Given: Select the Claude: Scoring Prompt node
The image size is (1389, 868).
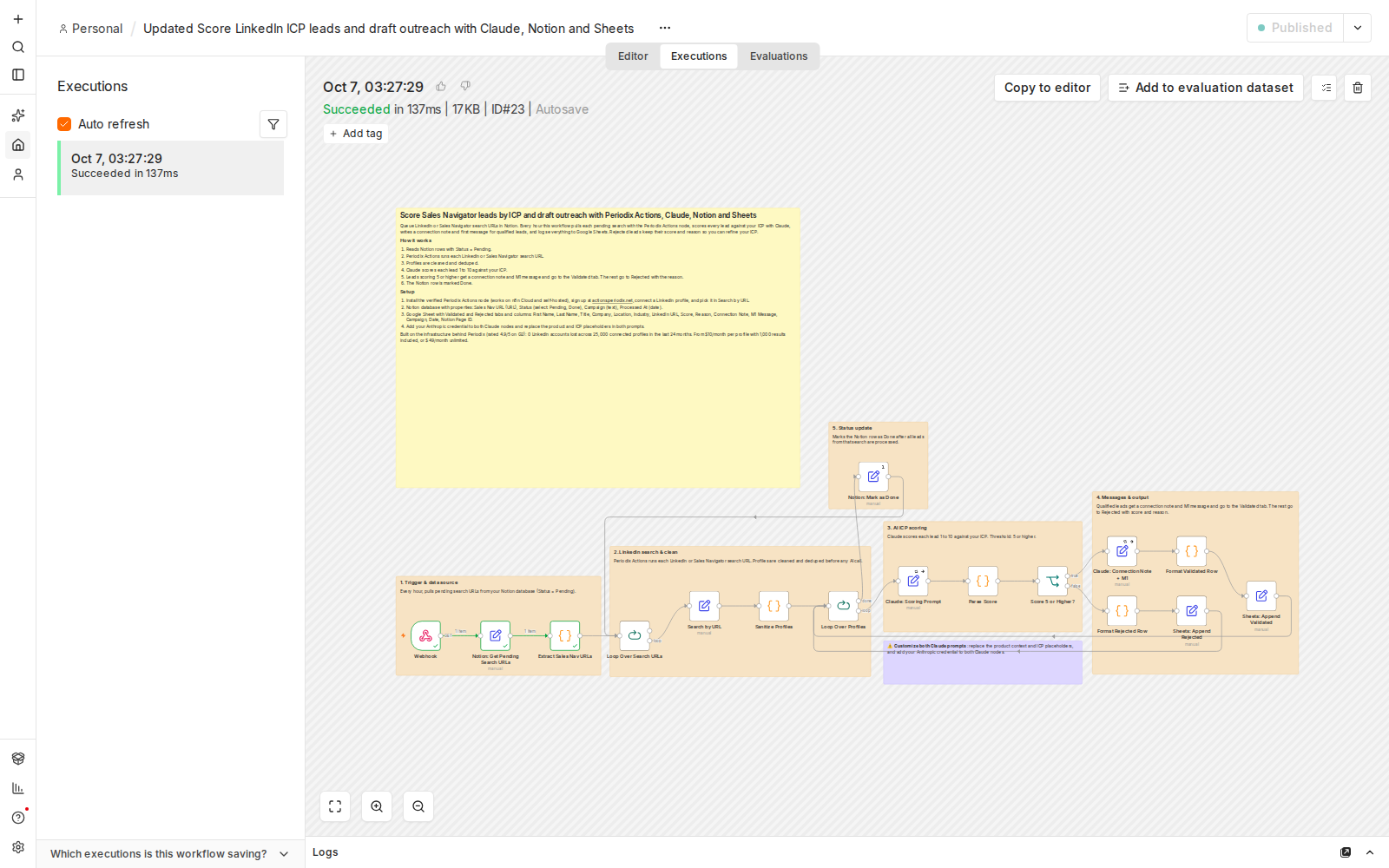Looking at the screenshot, I should (913, 581).
